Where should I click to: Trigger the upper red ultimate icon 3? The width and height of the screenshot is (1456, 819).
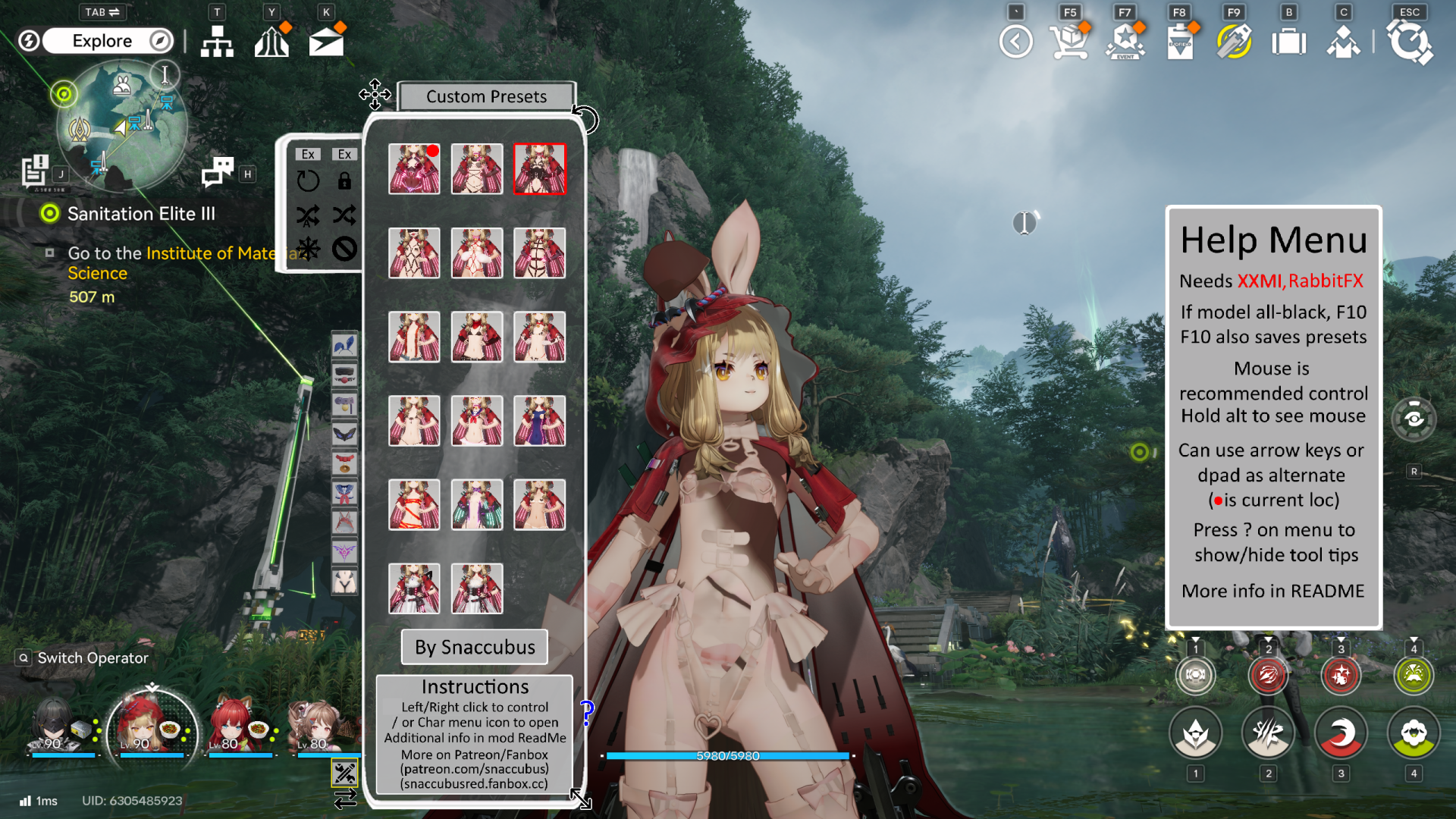point(1341,675)
